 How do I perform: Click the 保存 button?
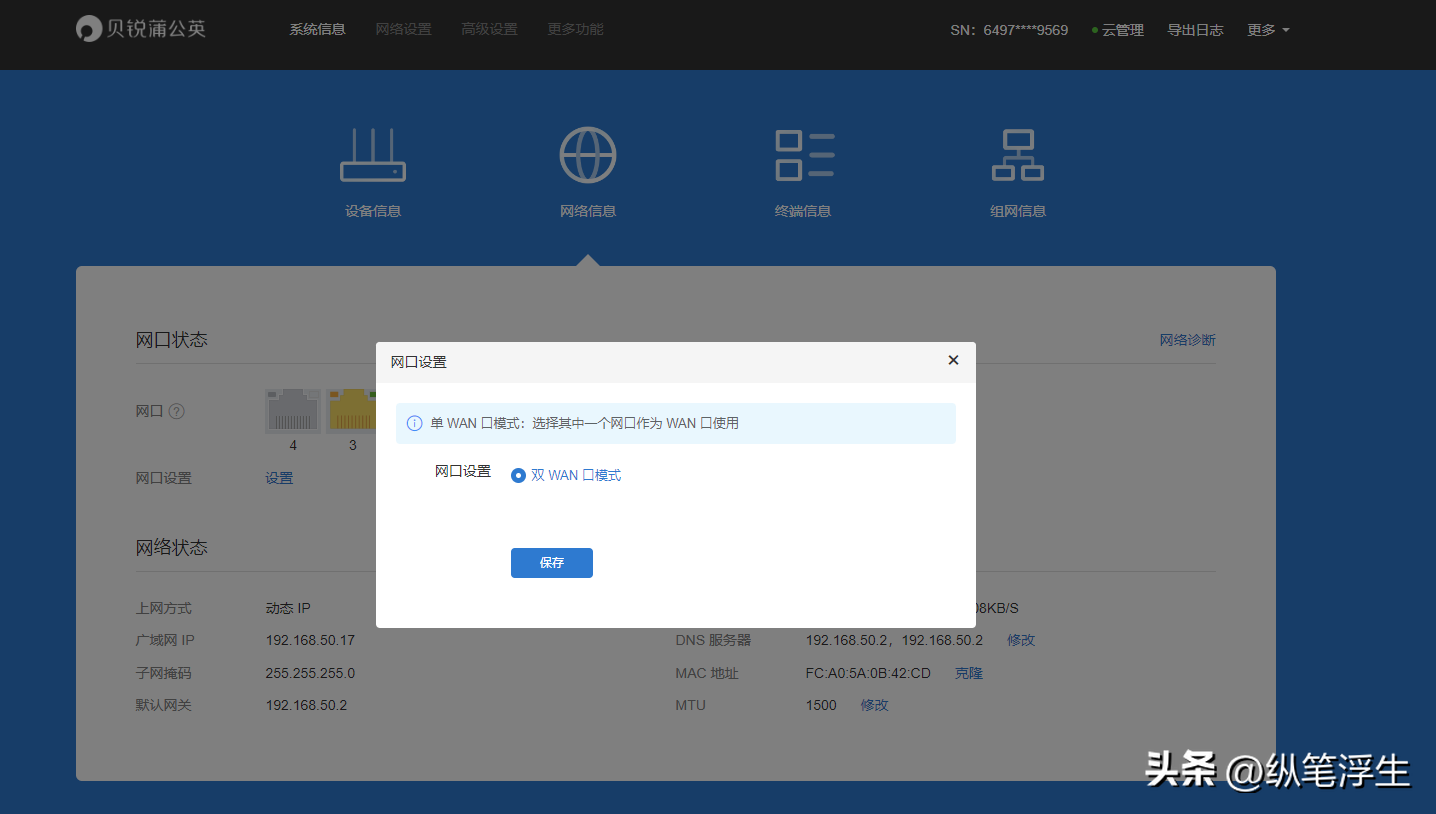(x=552, y=563)
